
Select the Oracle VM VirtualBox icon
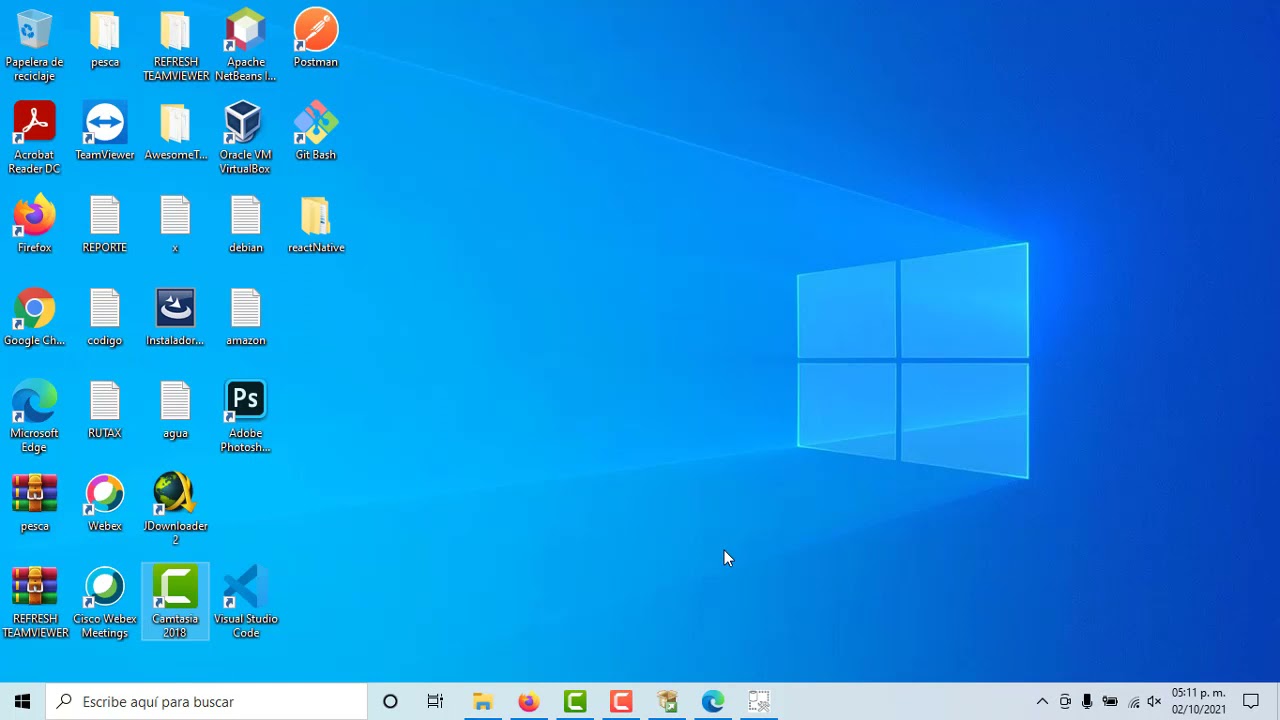[x=245, y=139]
